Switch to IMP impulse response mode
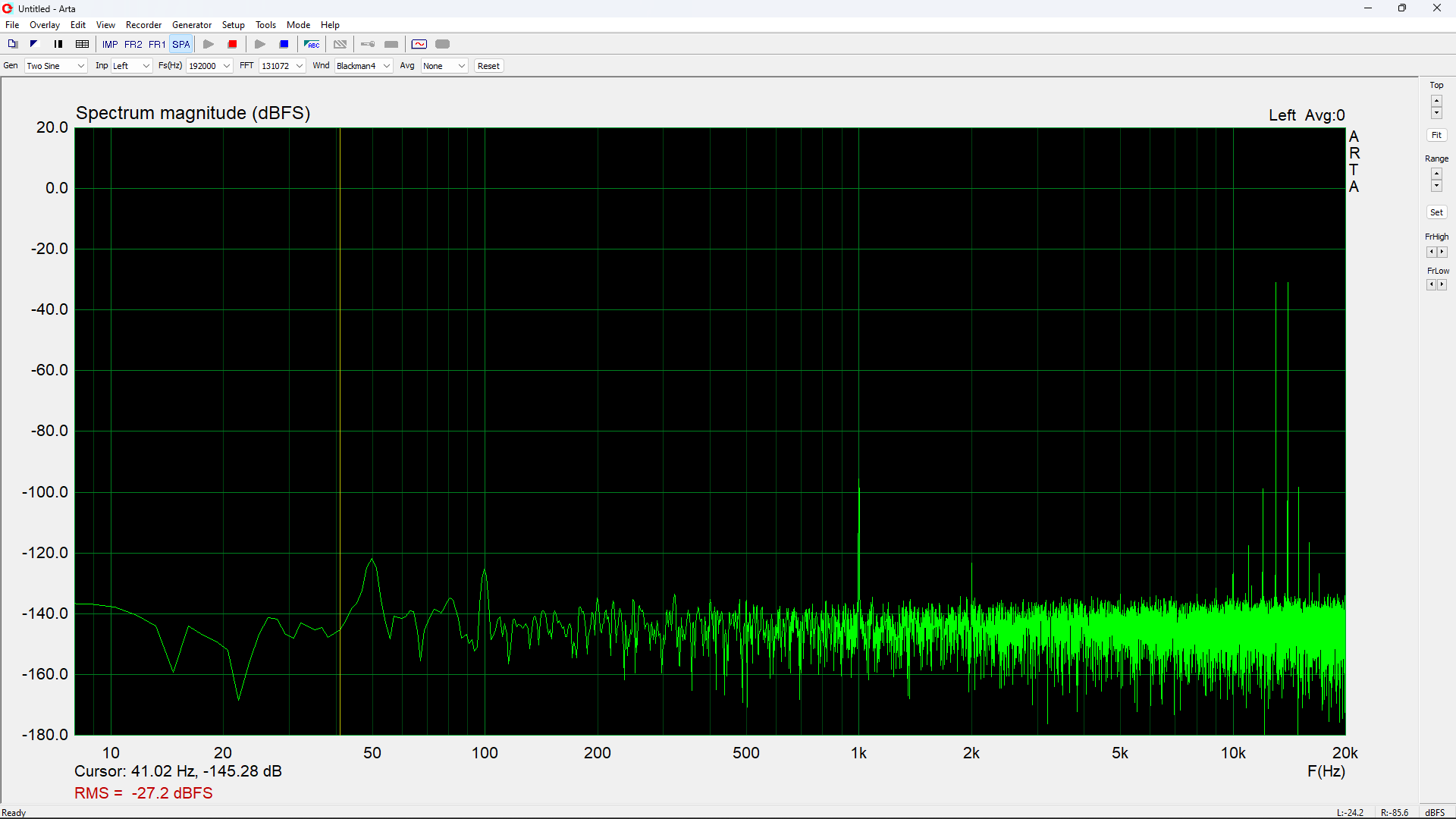The width and height of the screenshot is (1456, 819). tap(110, 44)
